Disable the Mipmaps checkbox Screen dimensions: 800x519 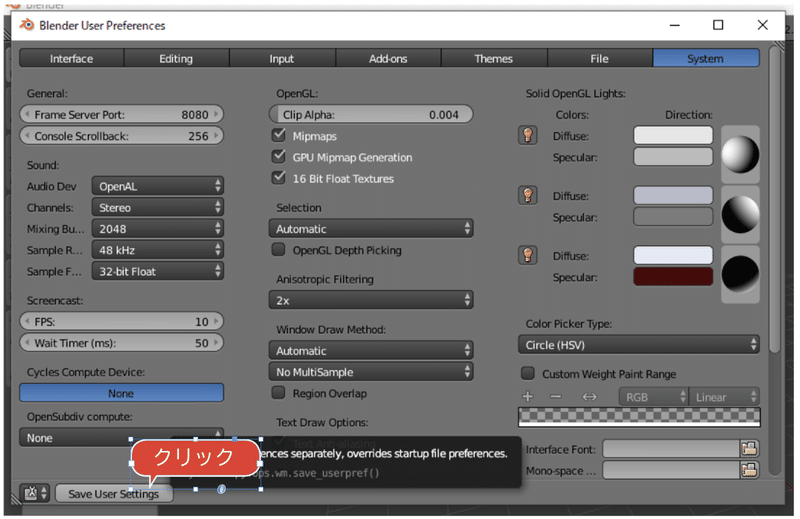click(279, 135)
